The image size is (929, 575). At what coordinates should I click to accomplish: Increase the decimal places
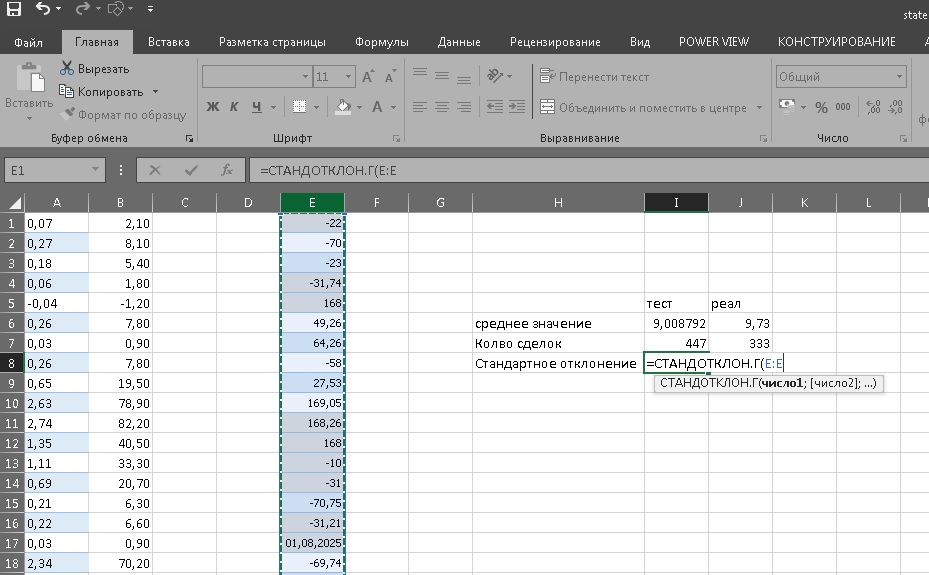[x=873, y=107]
